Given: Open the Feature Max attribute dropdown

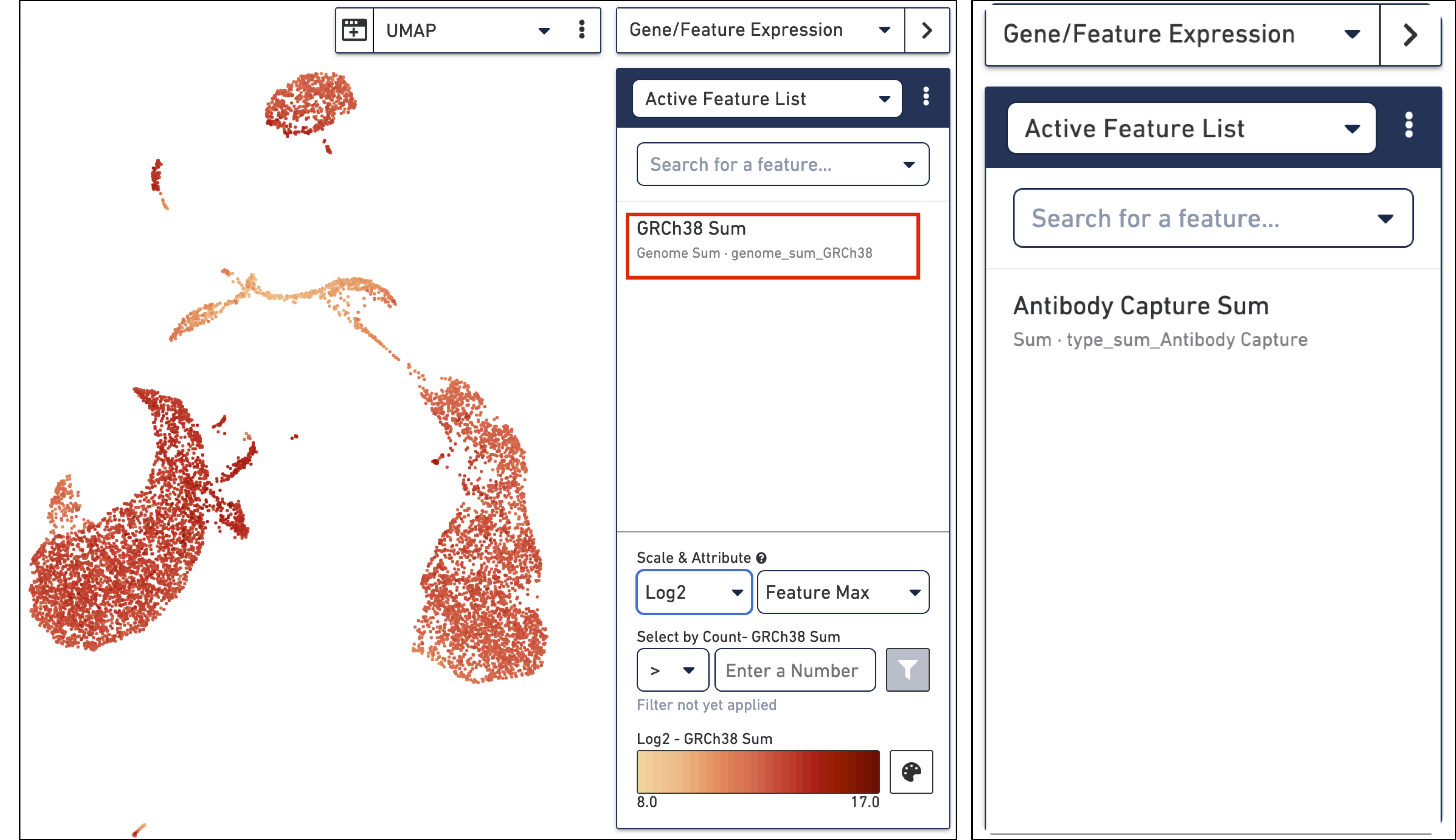Looking at the screenshot, I should pyautogui.click(x=843, y=592).
